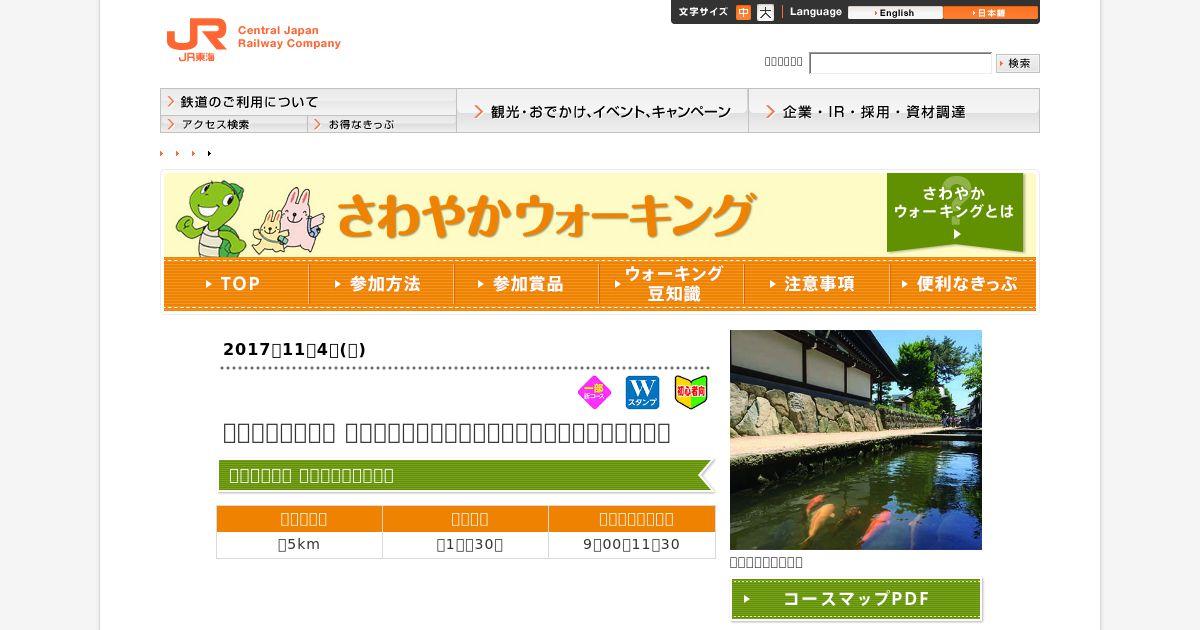Image resolution: width=1200 pixels, height=630 pixels.
Task: Click the turtle and rabbit mascot illustration
Action: [250, 218]
